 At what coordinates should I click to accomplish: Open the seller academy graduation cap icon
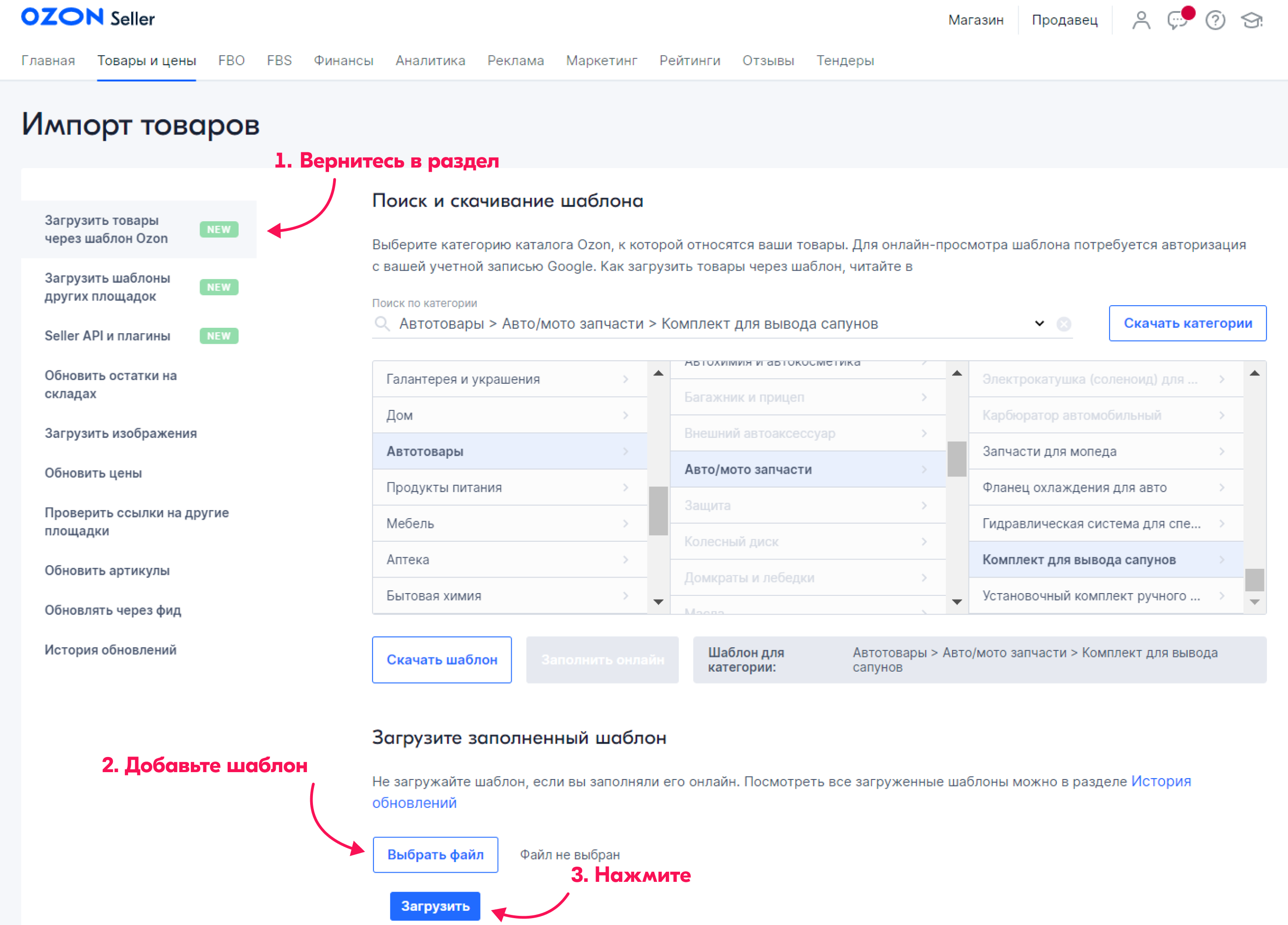(1251, 21)
